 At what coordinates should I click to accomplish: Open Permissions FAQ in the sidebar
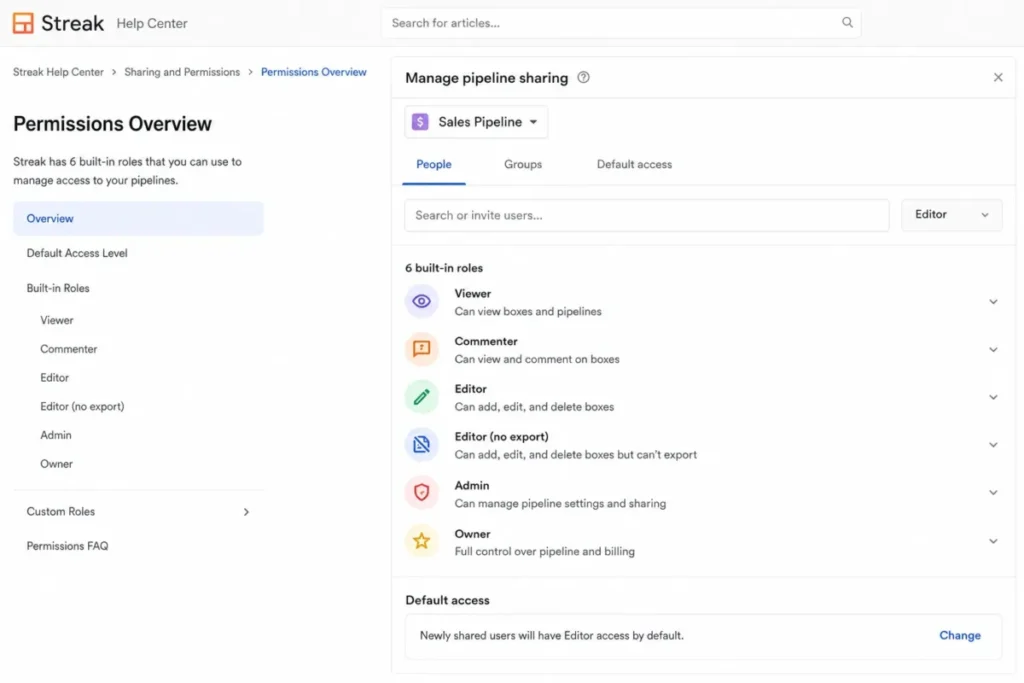[x=67, y=546]
